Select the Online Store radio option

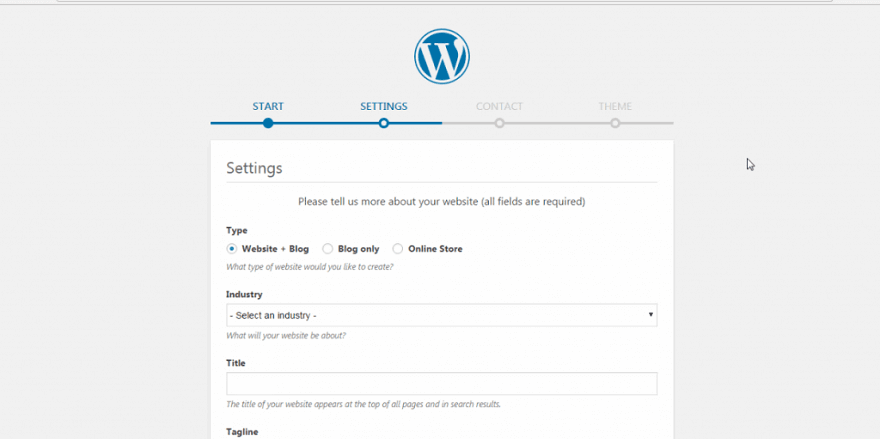pyautogui.click(x=398, y=249)
